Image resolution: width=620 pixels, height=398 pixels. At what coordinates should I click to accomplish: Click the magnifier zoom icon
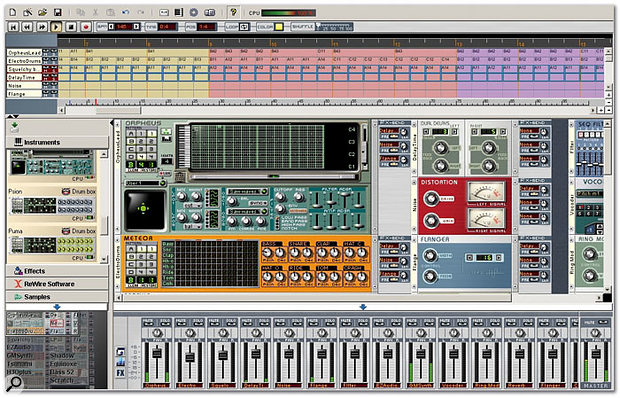[15, 382]
